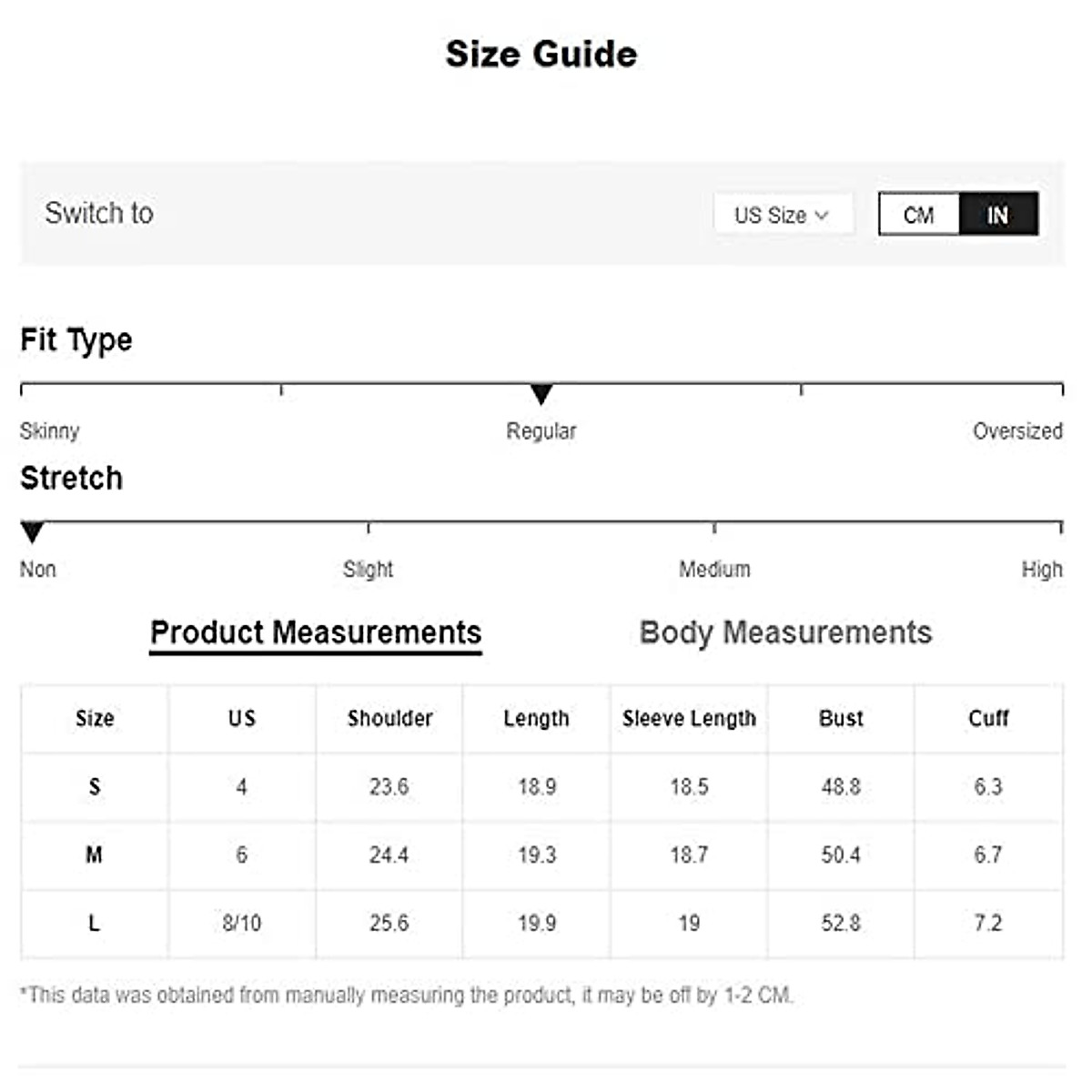Select the size L row
This screenshot has width=1092, height=1092.
coord(95,924)
